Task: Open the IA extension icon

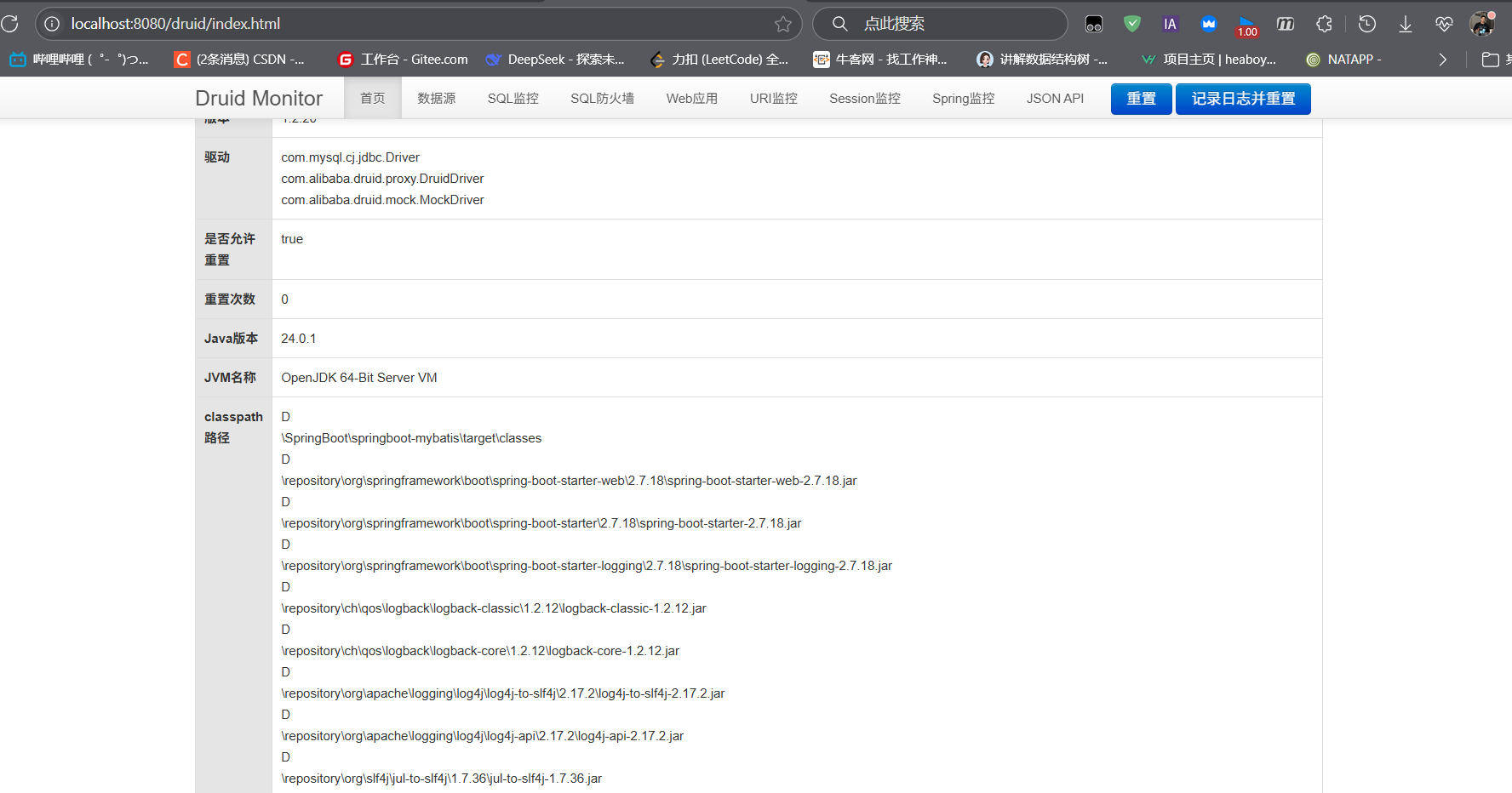Action: pyautogui.click(x=1171, y=24)
